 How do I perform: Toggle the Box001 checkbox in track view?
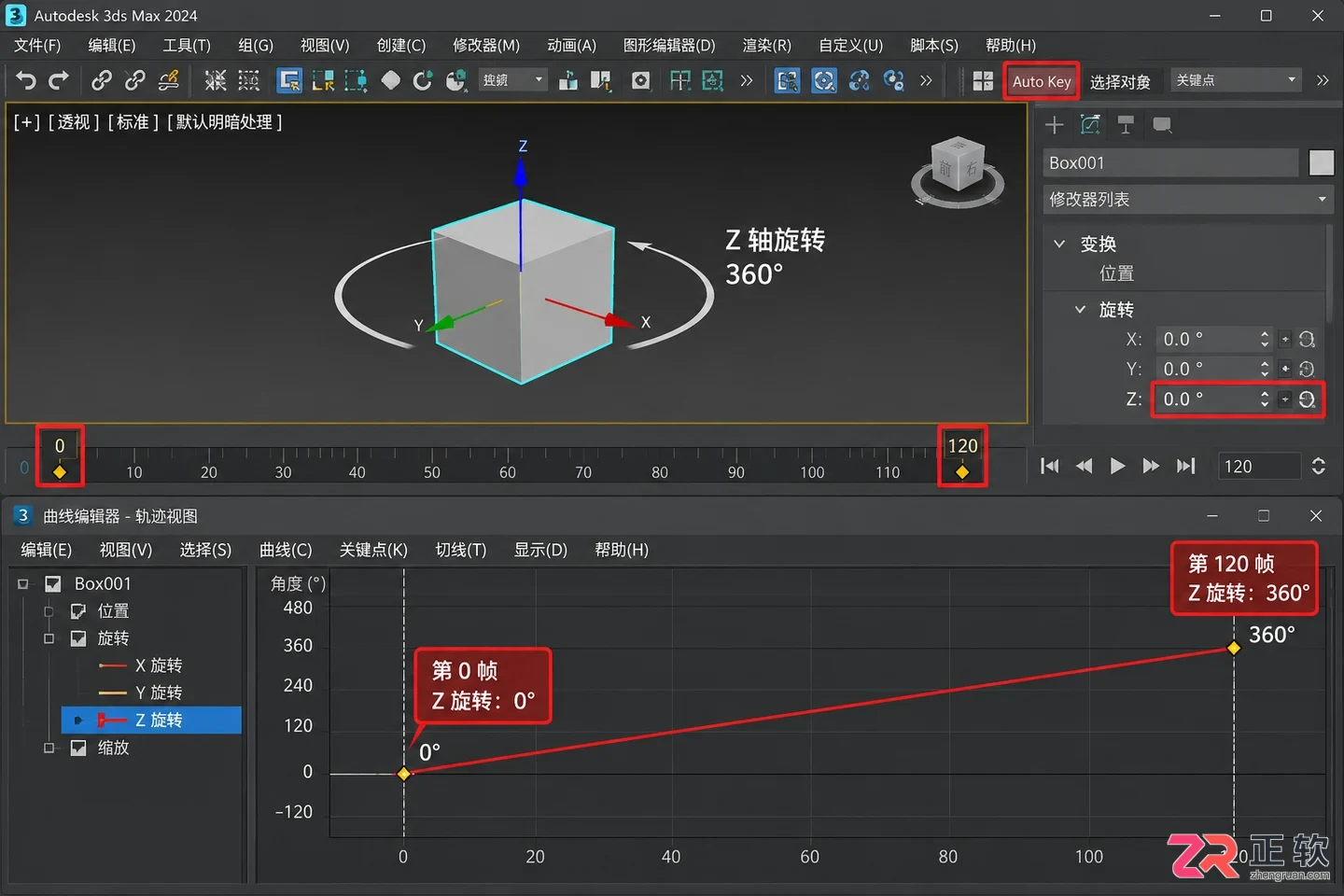tap(53, 584)
